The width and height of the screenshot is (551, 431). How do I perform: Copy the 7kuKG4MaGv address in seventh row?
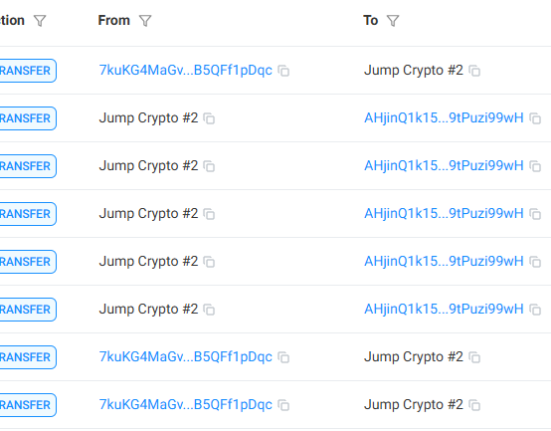284,357
